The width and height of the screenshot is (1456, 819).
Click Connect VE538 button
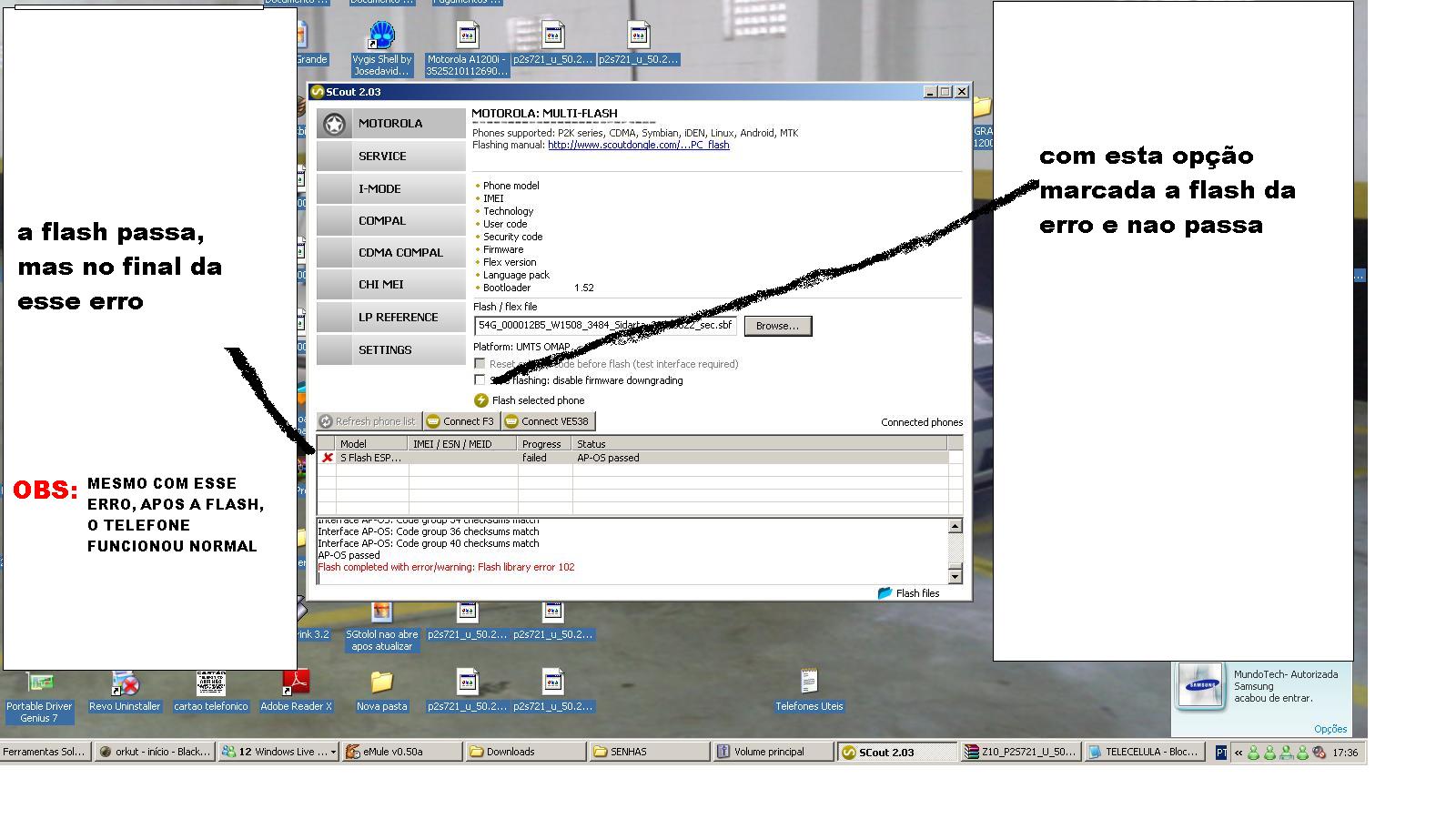(548, 421)
